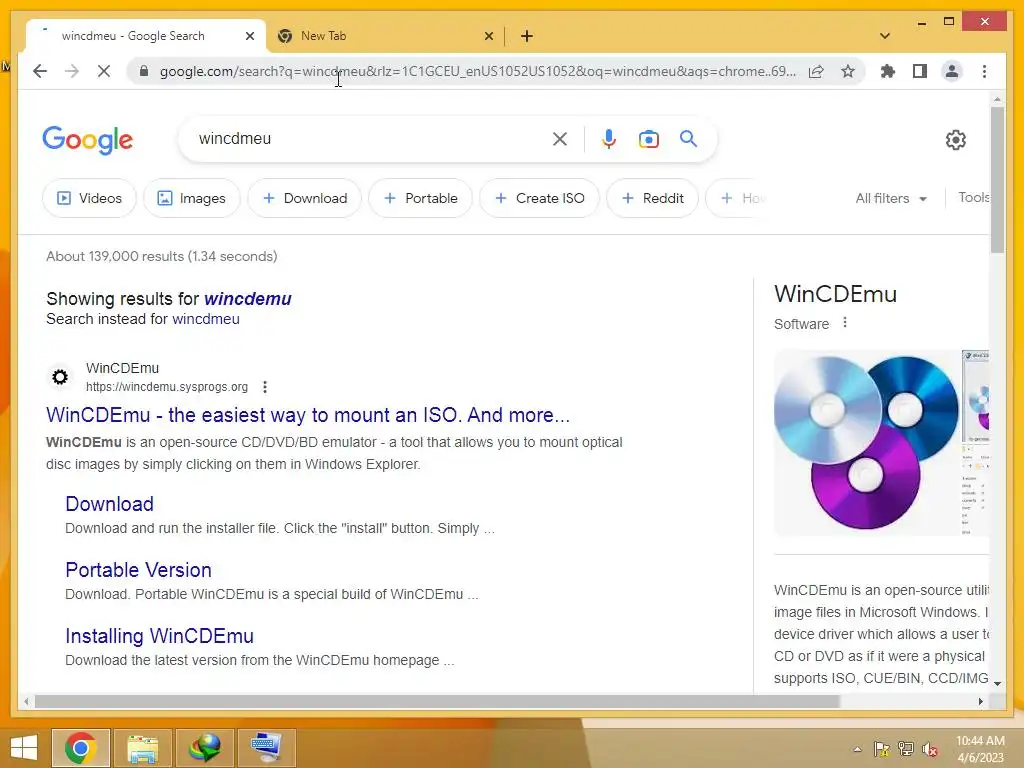Open the Action Center flag icon

coord(882,749)
